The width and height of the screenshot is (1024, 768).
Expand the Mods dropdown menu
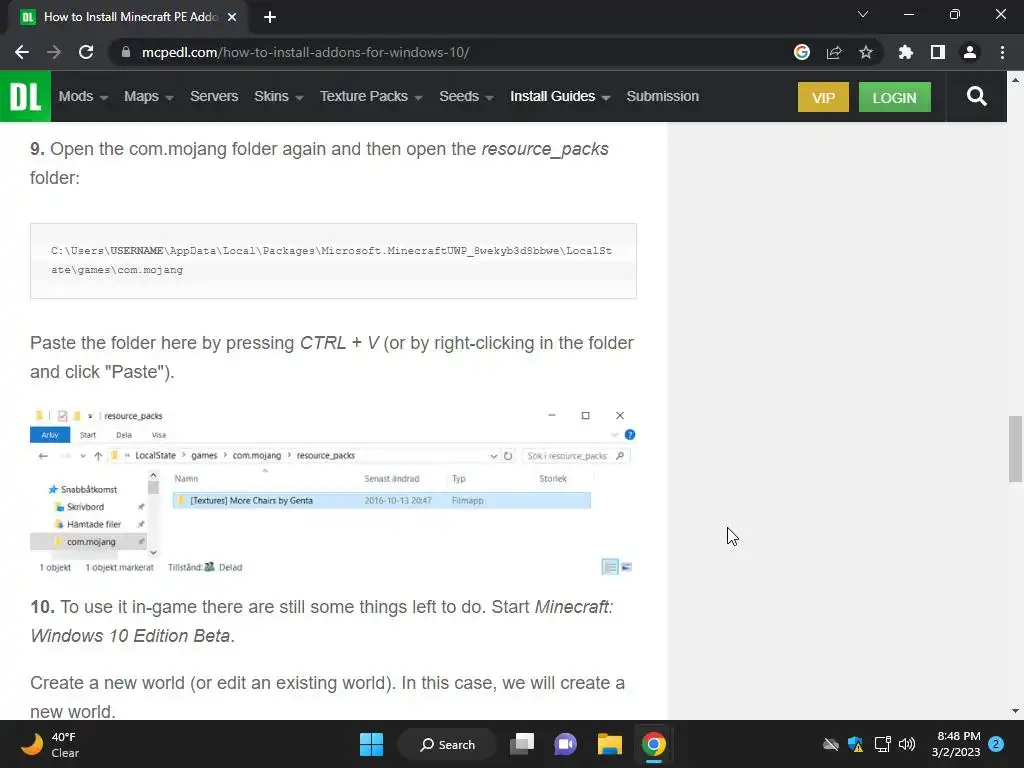coord(83,97)
